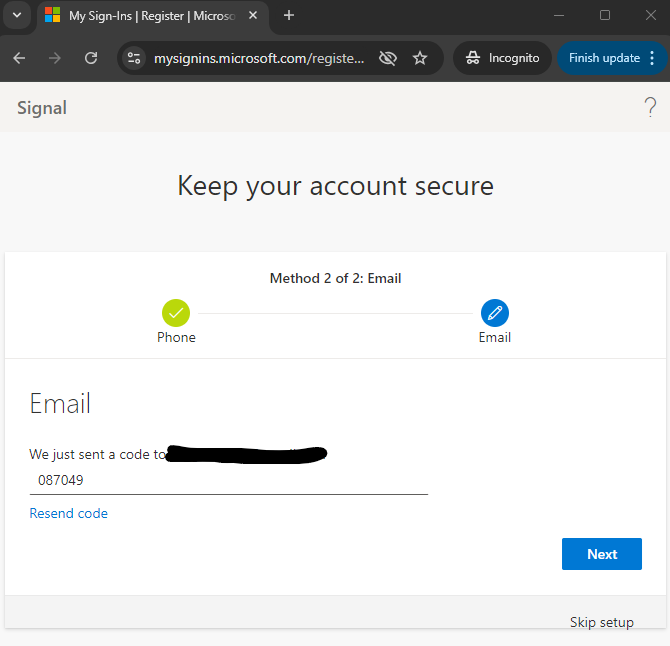Click 'We just sent a code to' text

[97, 454]
